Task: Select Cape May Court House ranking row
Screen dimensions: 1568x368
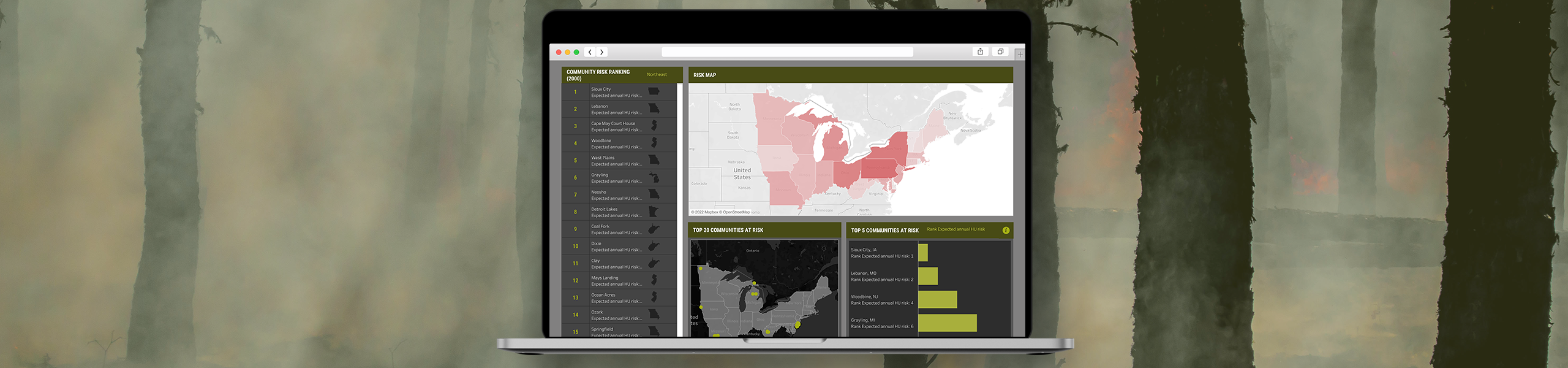Action: coord(616,126)
